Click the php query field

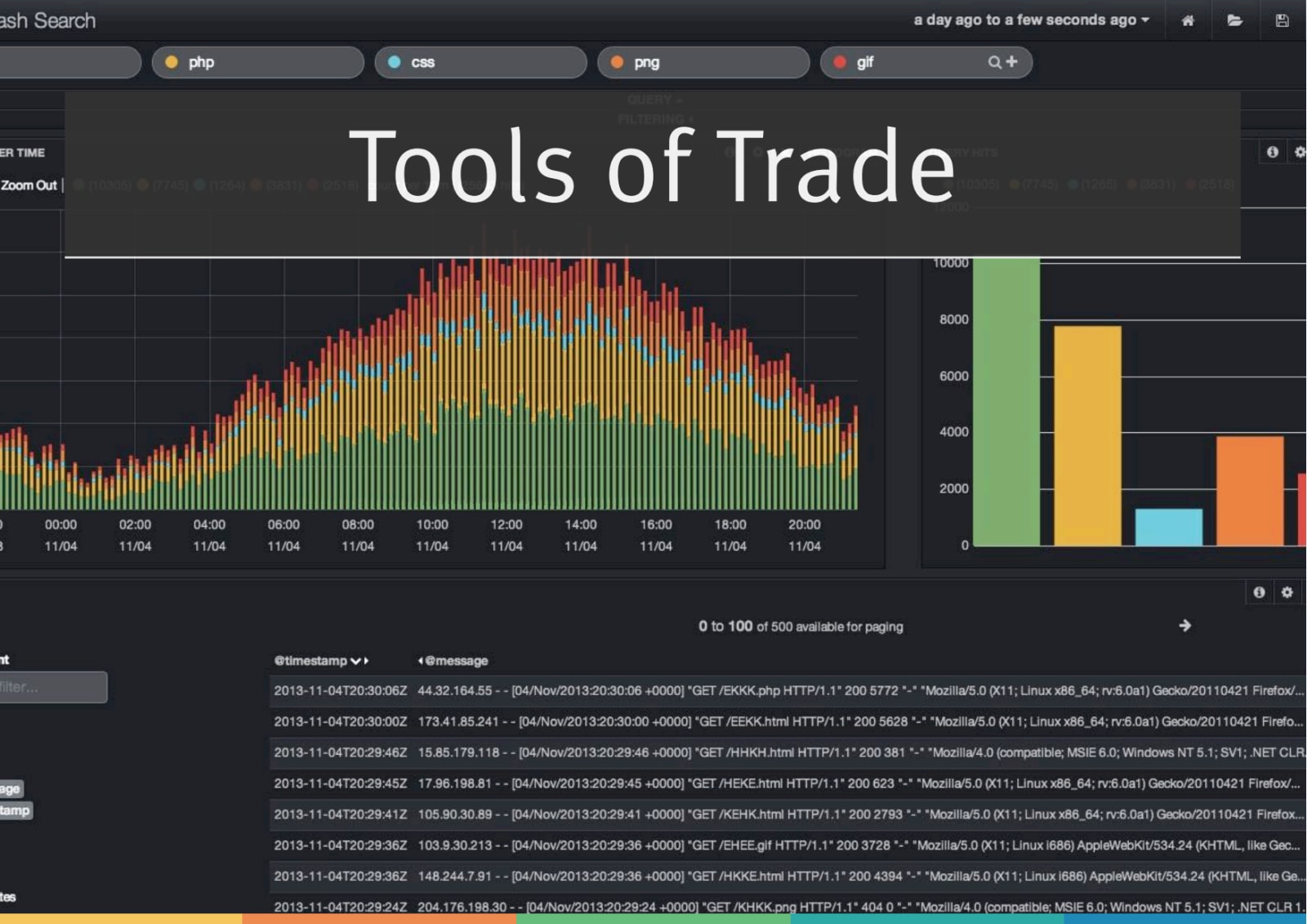click(x=258, y=62)
